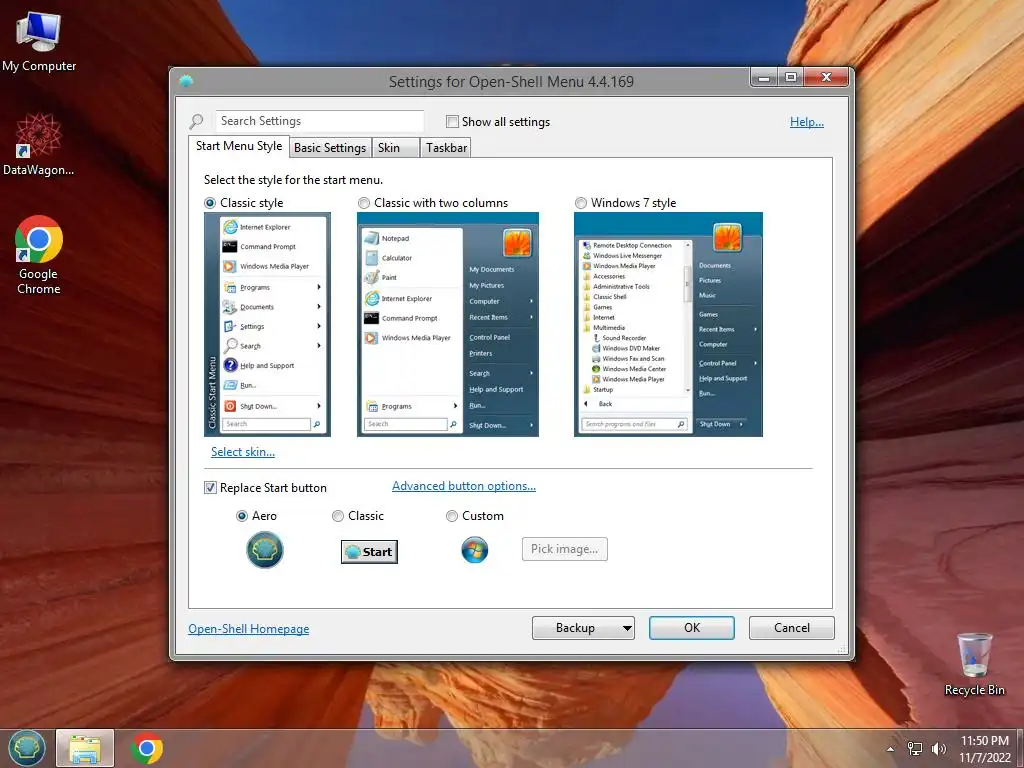Enable Show all settings checkbox
The height and width of the screenshot is (768, 1024).
point(452,121)
